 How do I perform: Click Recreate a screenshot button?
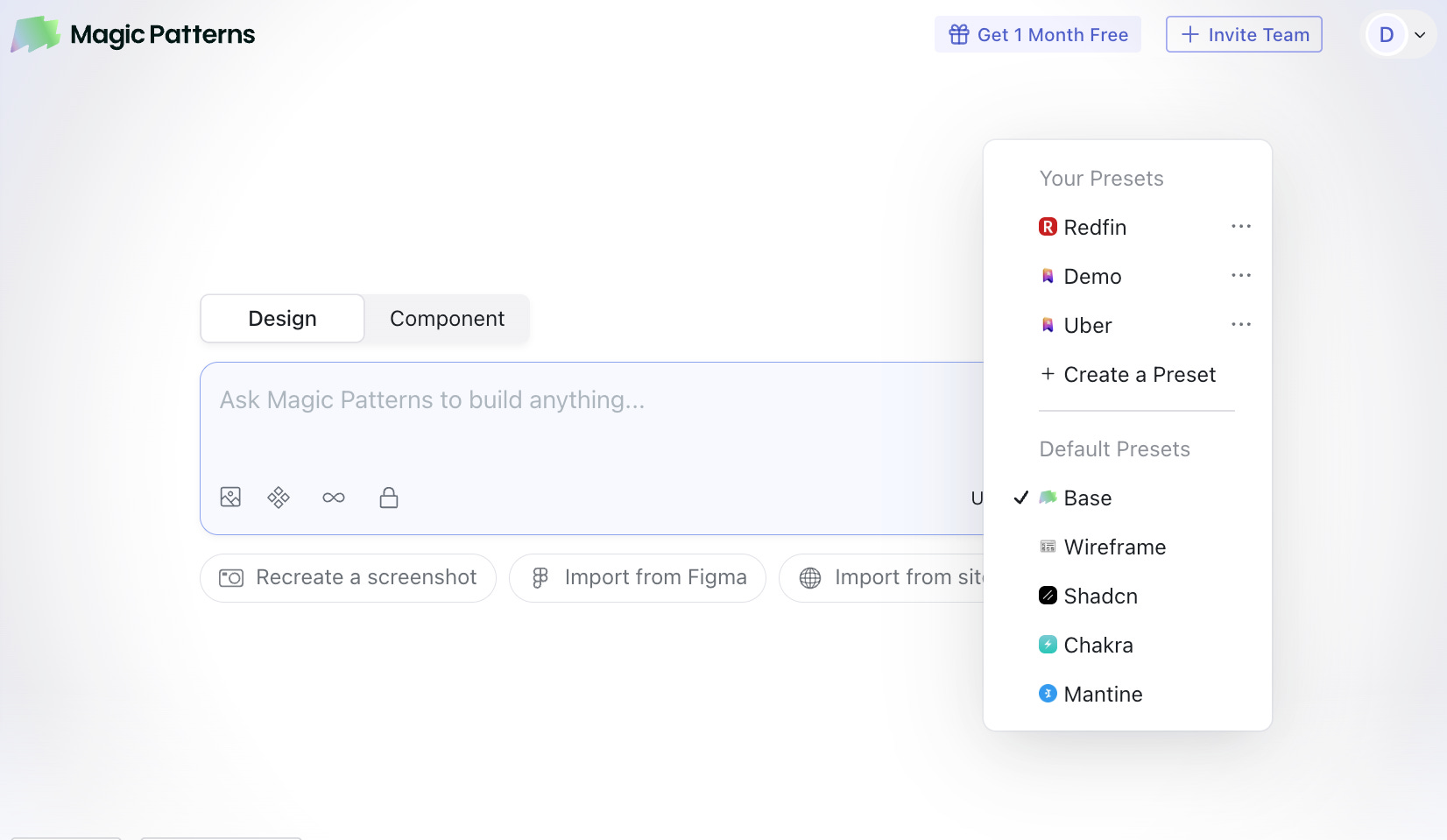point(348,577)
